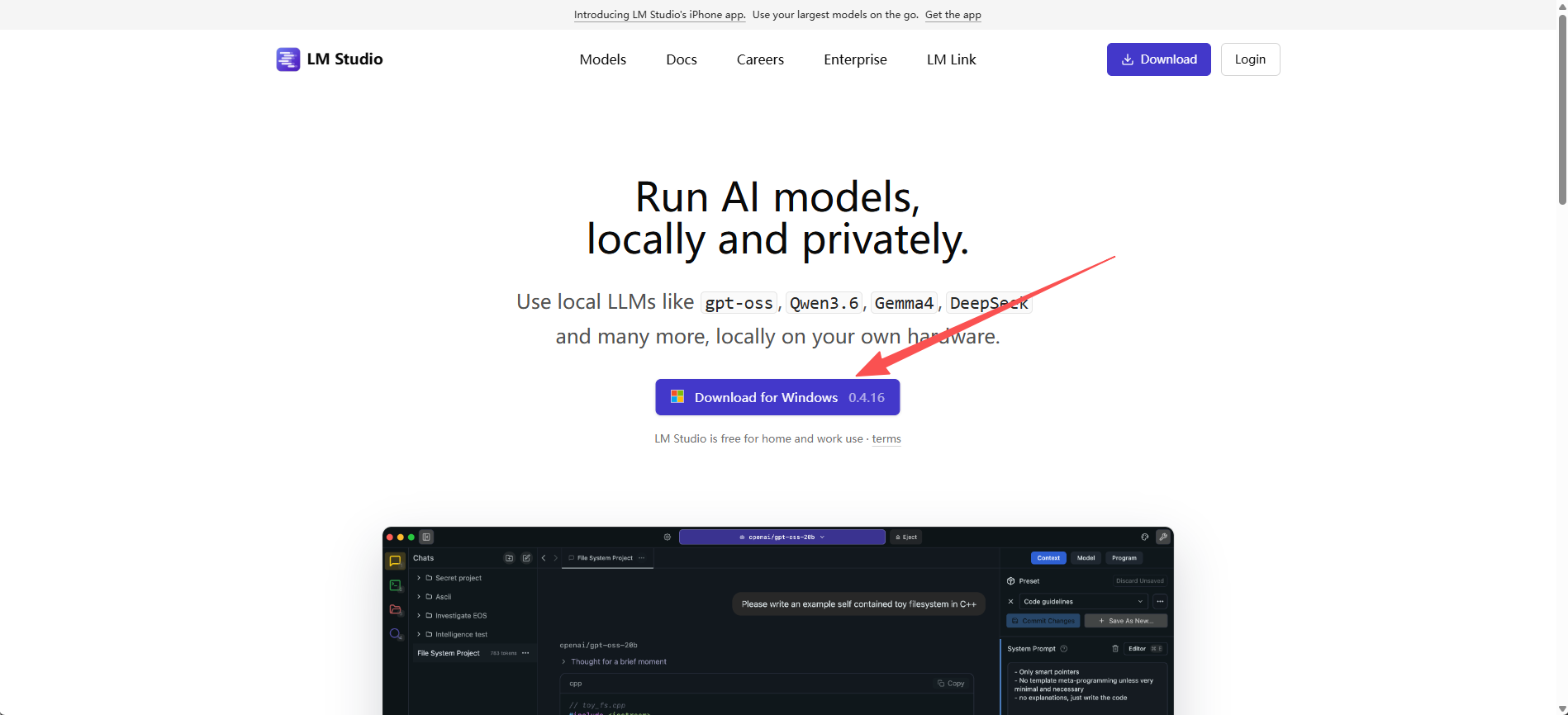Click the gpt-oss model tag
The image size is (1568, 715).
point(739,303)
